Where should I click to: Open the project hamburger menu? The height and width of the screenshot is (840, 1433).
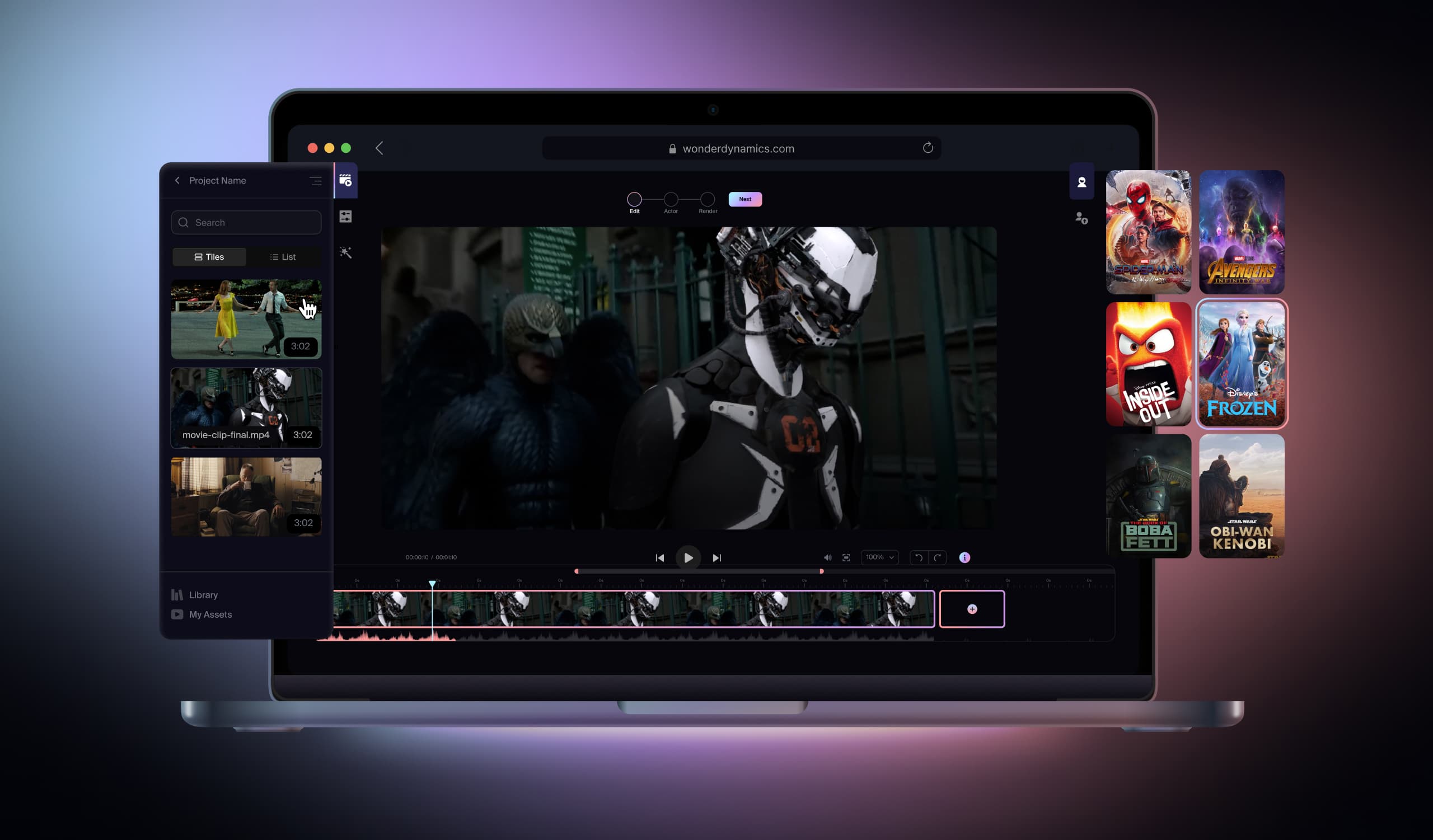[x=316, y=181]
